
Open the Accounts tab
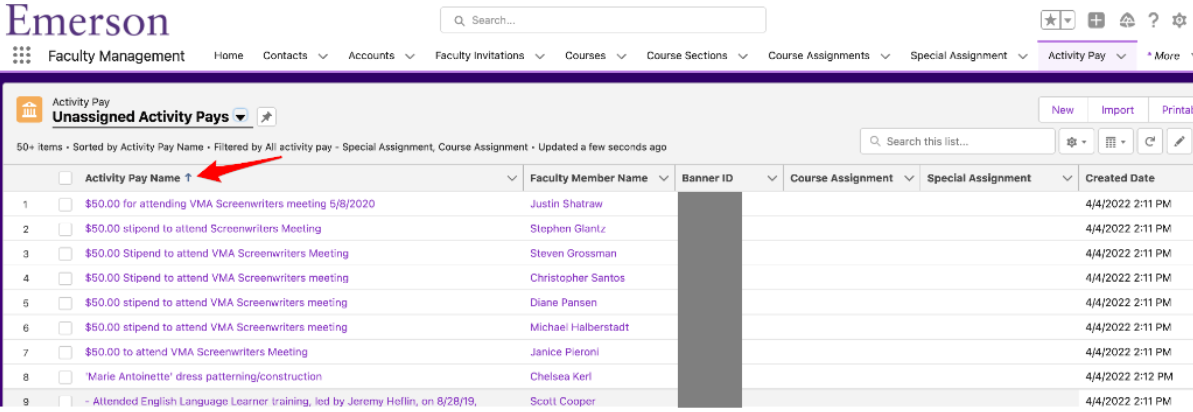[x=371, y=55]
